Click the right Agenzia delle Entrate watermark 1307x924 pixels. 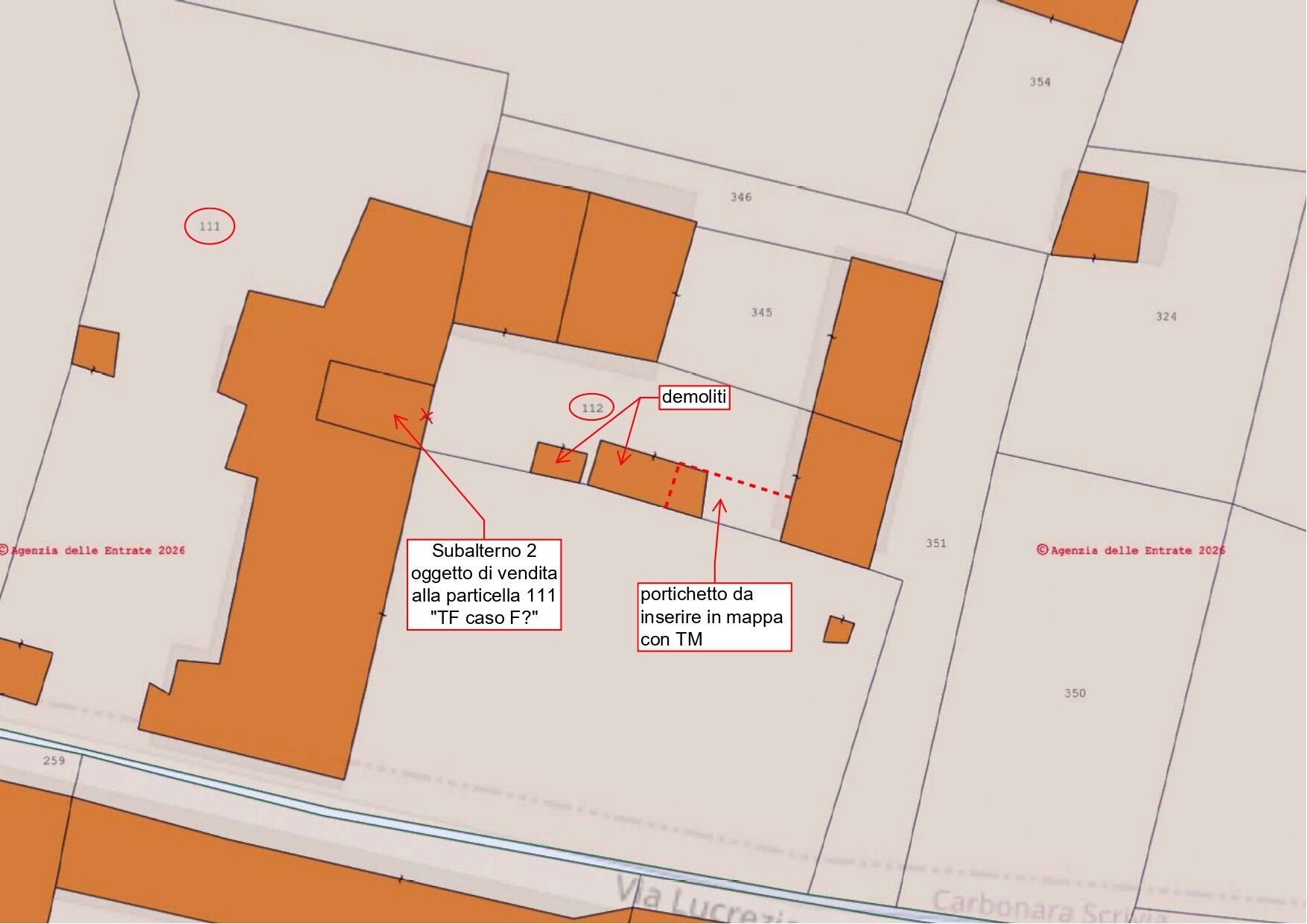[1130, 550]
